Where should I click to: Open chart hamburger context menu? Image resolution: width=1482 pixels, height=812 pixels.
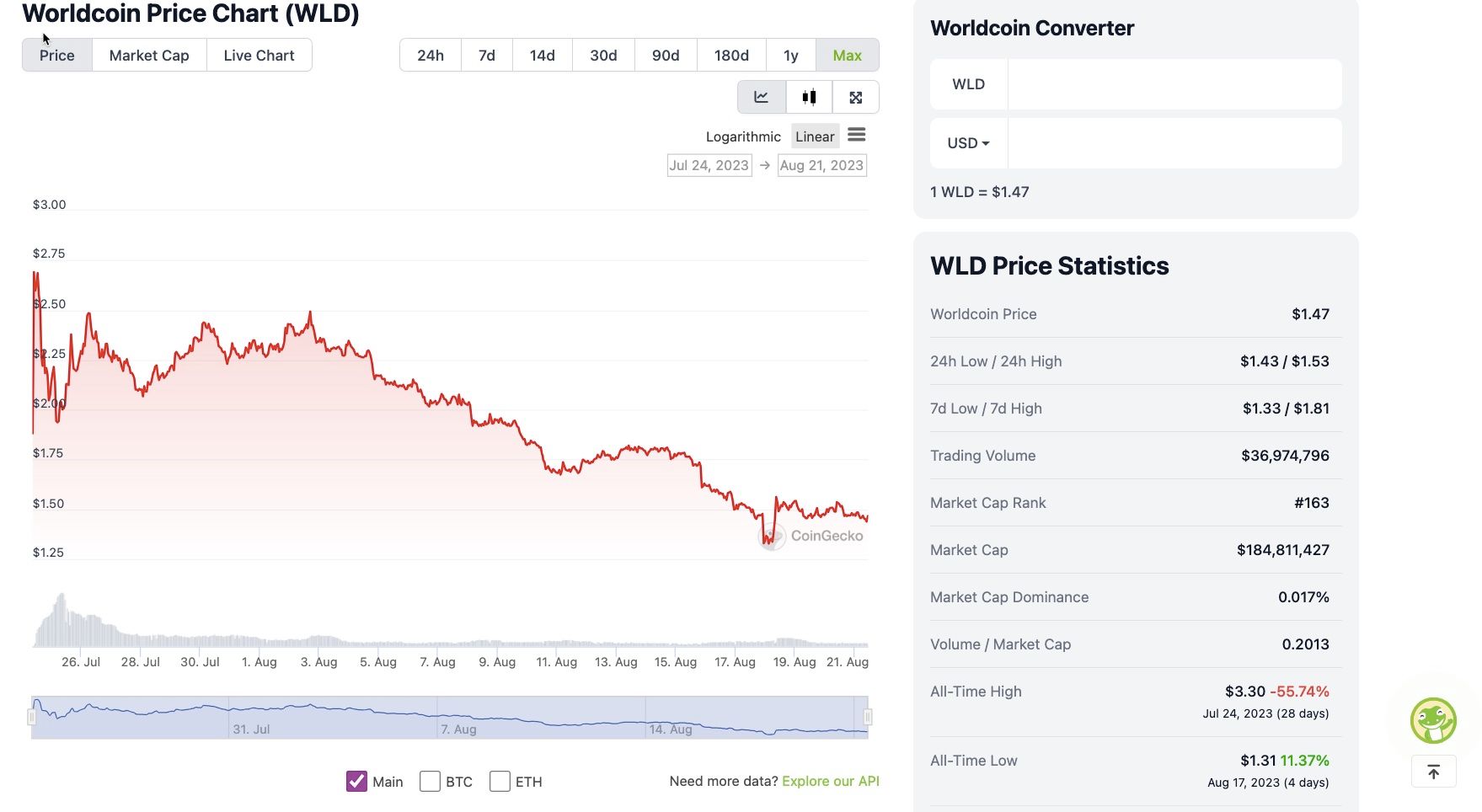pyautogui.click(x=857, y=135)
